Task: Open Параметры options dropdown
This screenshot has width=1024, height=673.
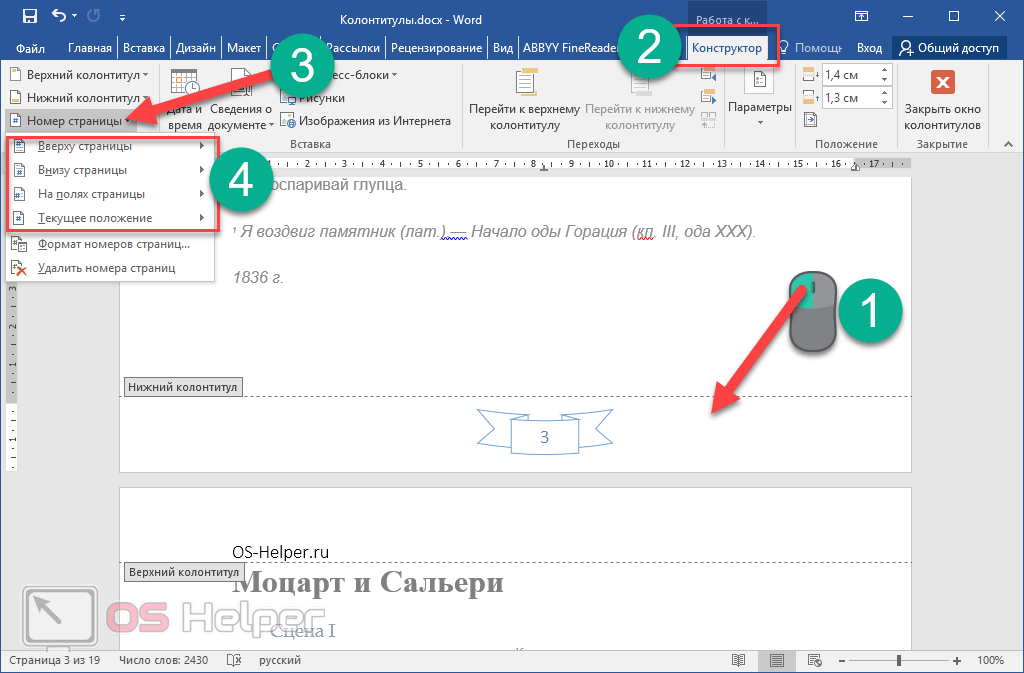Action: (x=759, y=108)
